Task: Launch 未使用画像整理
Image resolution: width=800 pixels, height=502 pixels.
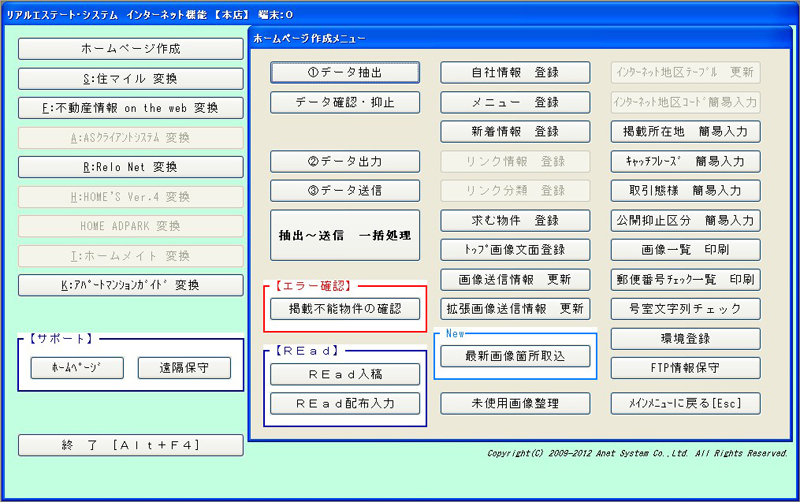Action: click(515, 403)
